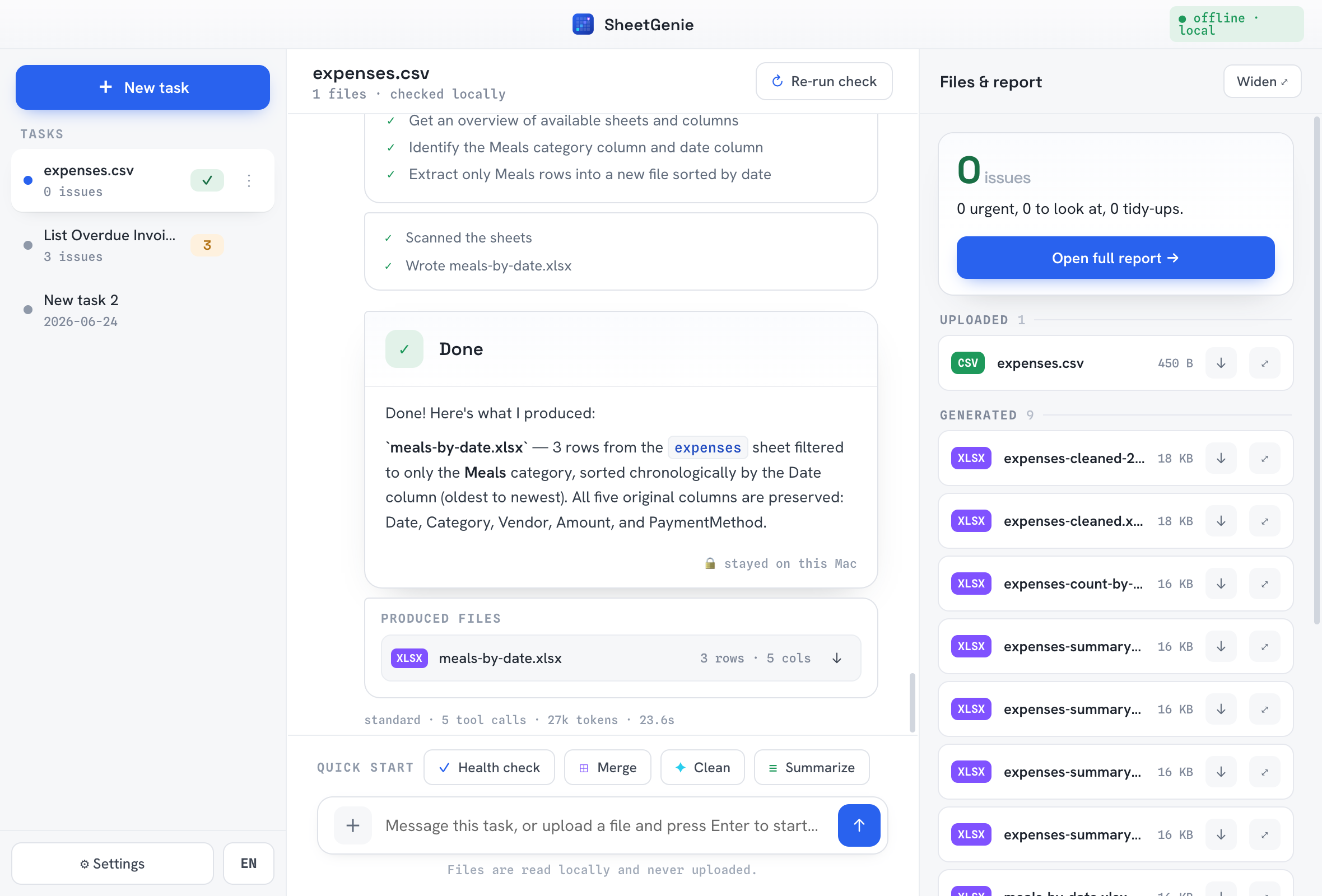Open the New task 2 entry
The height and width of the screenshot is (896, 1322).
pos(143,310)
